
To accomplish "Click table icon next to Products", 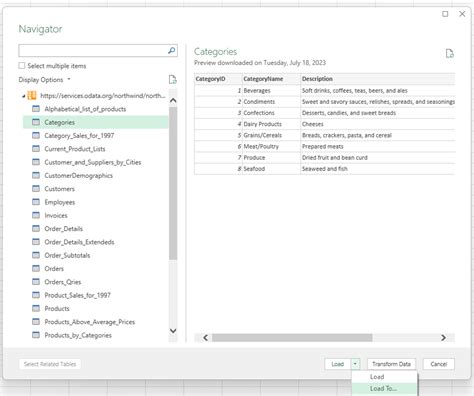I will tap(36, 308).
